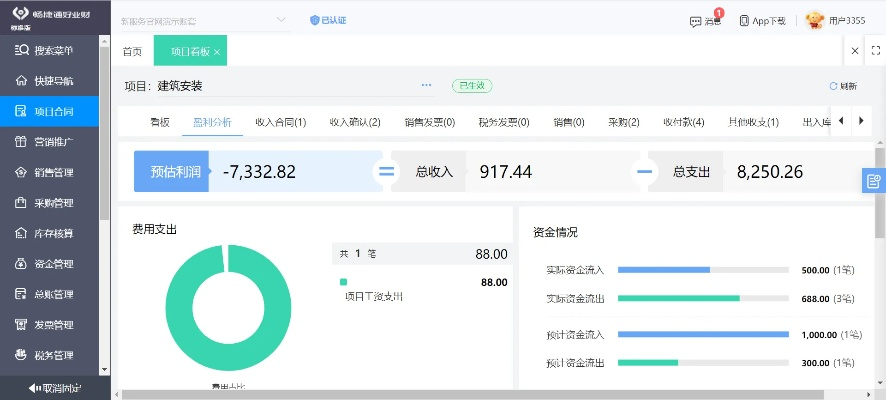Switch to the 收付款(4) tab
The height and width of the screenshot is (400, 886).
tap(683, 122)
